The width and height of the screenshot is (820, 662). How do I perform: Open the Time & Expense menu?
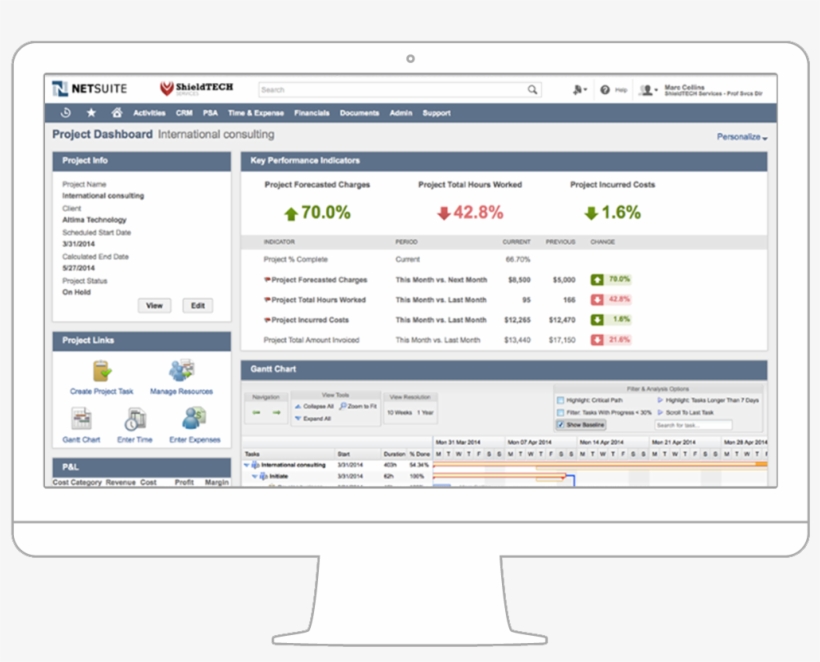pos(257,112)
